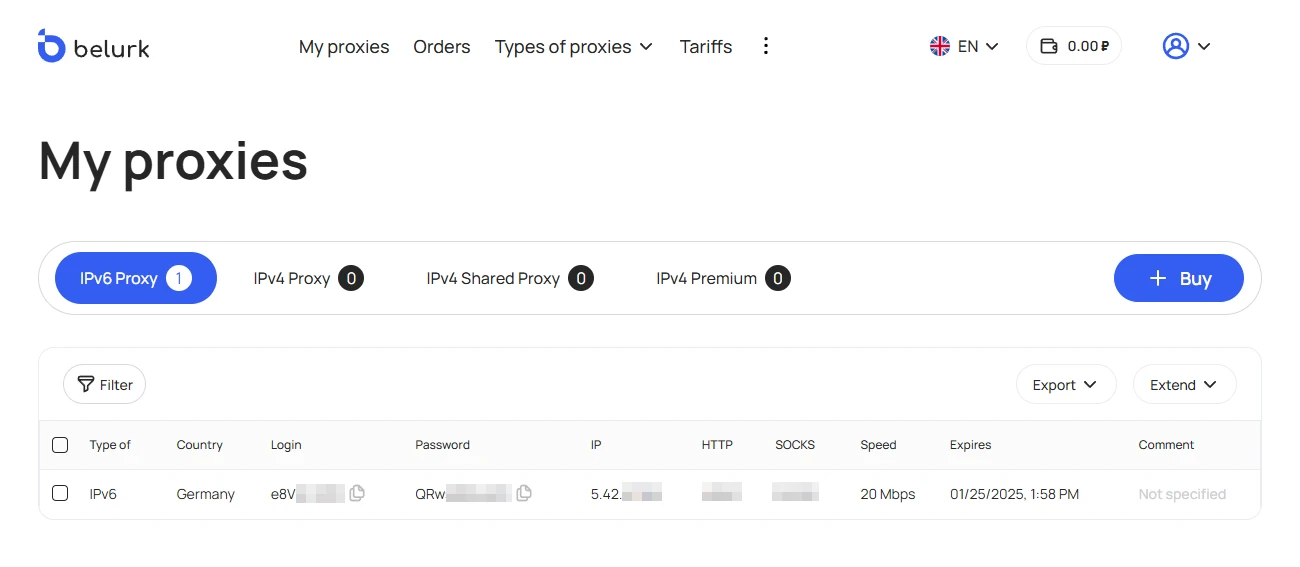Expand the Extend dropdown
The width and height of the screenshot is (1300, 567).
coord(1184,385)
